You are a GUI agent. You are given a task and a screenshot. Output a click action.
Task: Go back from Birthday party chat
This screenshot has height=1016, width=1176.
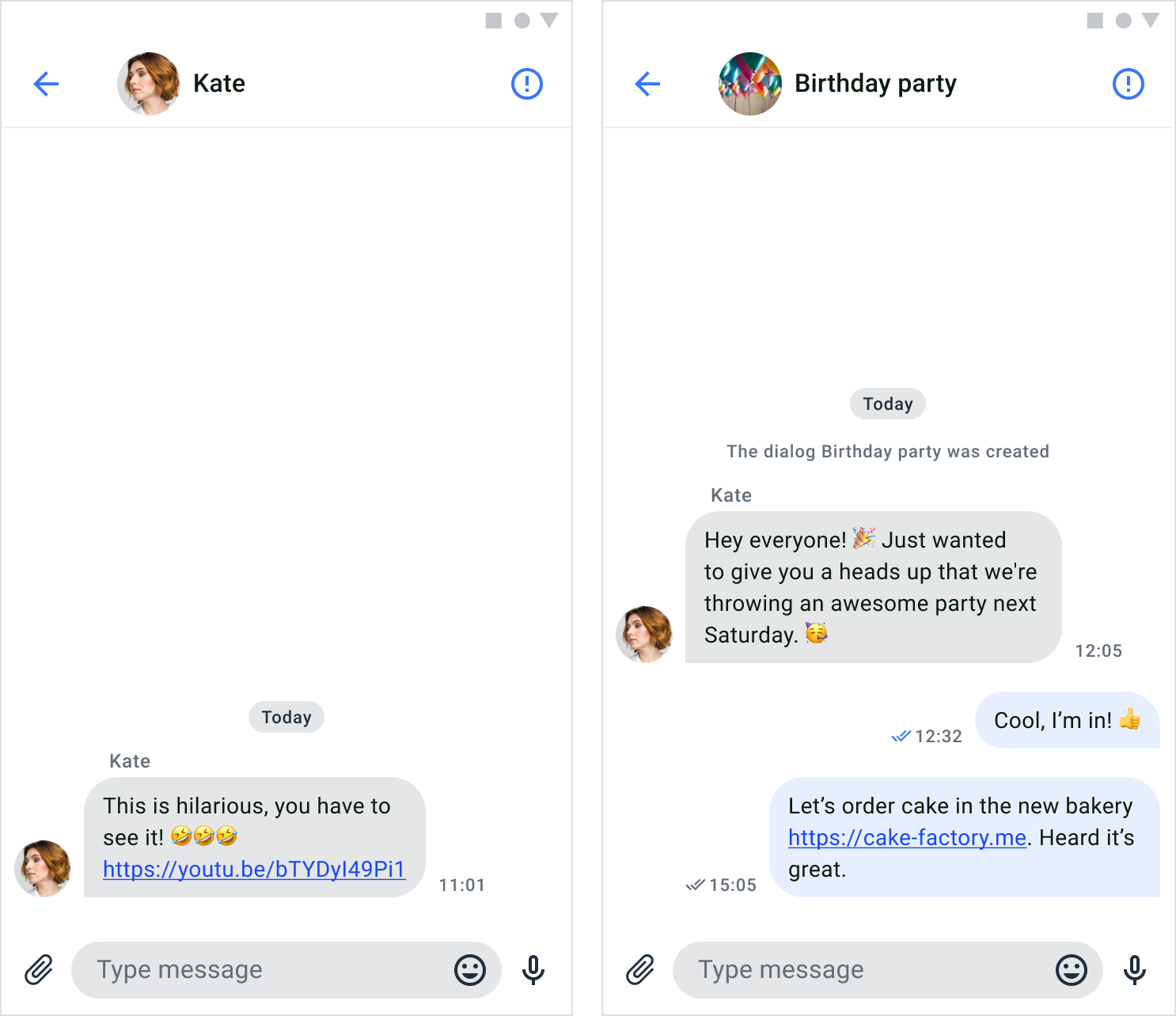(648, 84)
